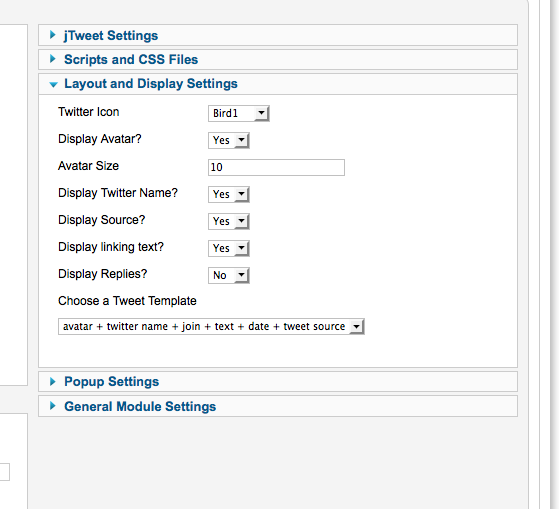Open the Popup Settings panel title
This screenshot has height=509, width=559.
point(112,382)
